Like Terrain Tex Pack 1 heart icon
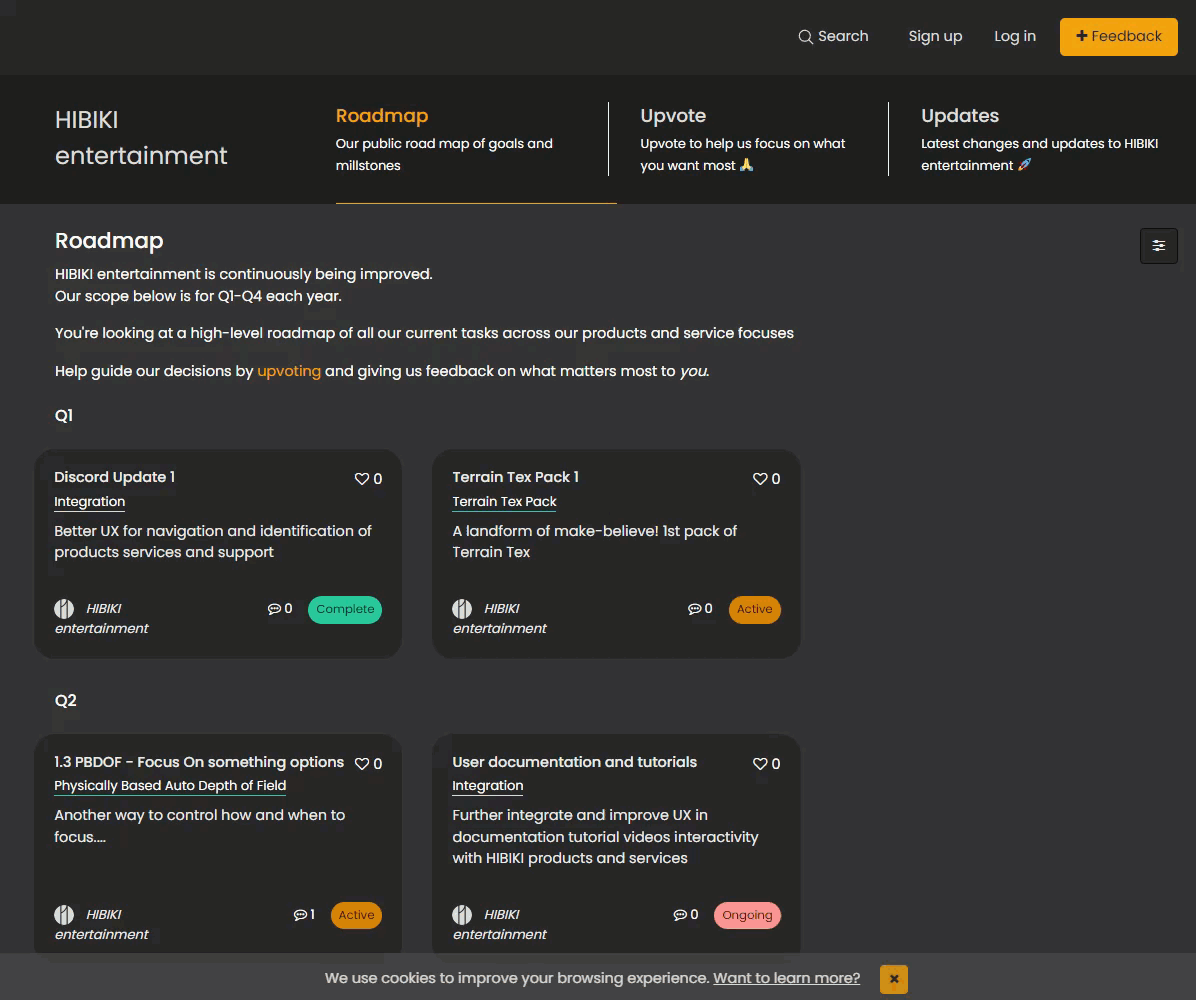This screenshot has width=1196, height=1000. point(760,478)
